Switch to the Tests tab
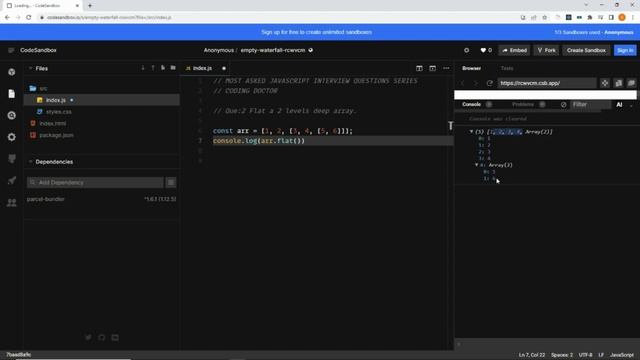Screen dimensions: 640x360 coord(507,68)
